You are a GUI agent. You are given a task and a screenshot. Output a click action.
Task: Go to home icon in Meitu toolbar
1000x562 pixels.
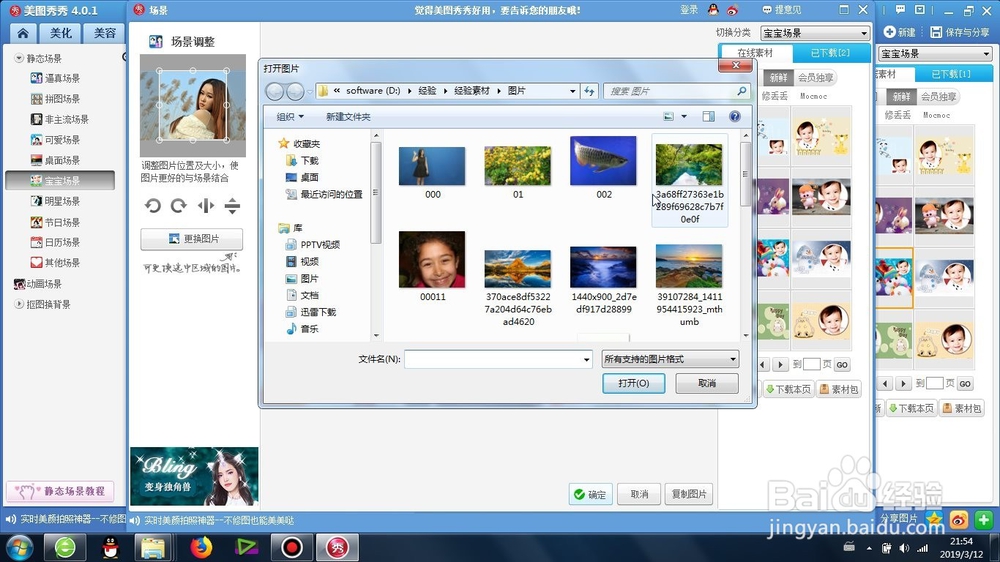click(23, 33)
